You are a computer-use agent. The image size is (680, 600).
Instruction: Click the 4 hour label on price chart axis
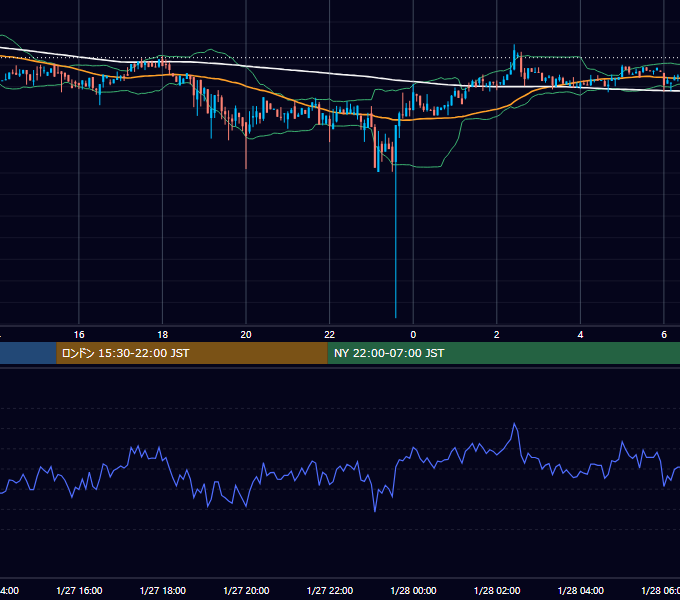pos(580,335)
